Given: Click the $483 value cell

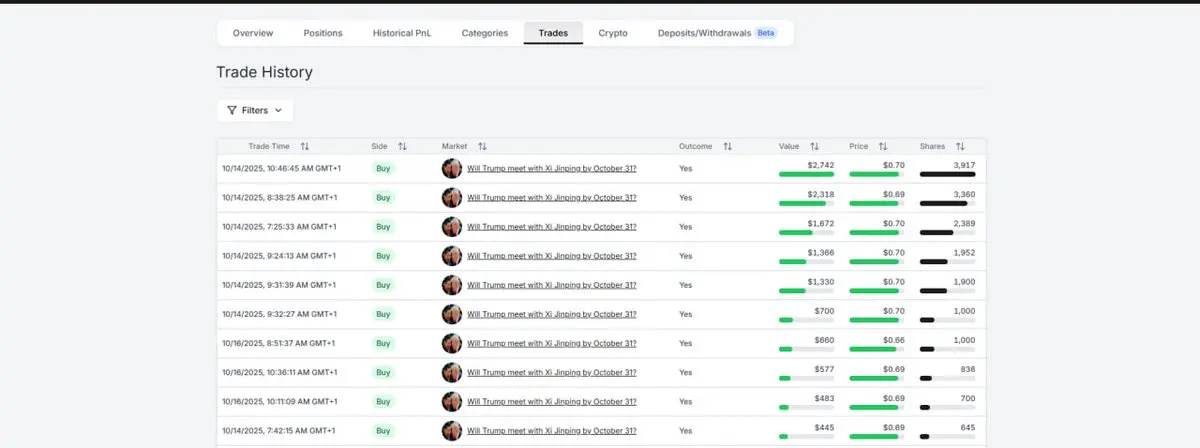Looking at the screenshot, I should pos(824,398).
